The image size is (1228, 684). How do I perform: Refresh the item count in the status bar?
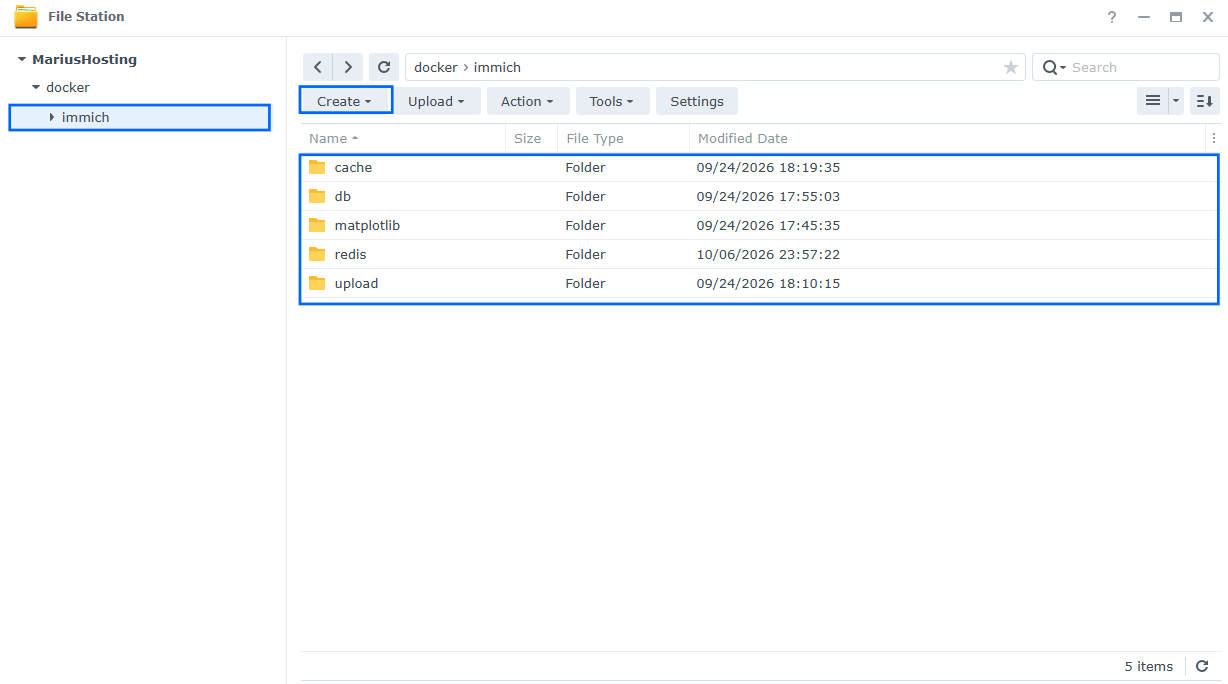(x=1203, y=666)
